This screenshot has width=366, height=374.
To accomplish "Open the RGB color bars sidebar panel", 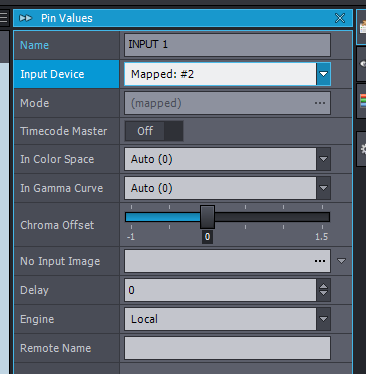I will point(362,101).
